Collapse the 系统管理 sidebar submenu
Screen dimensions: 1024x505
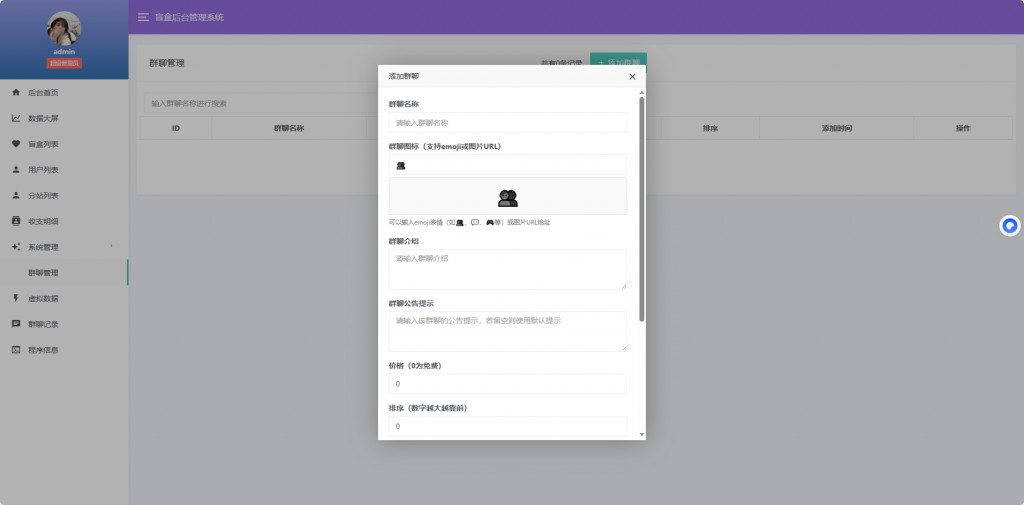64,247
